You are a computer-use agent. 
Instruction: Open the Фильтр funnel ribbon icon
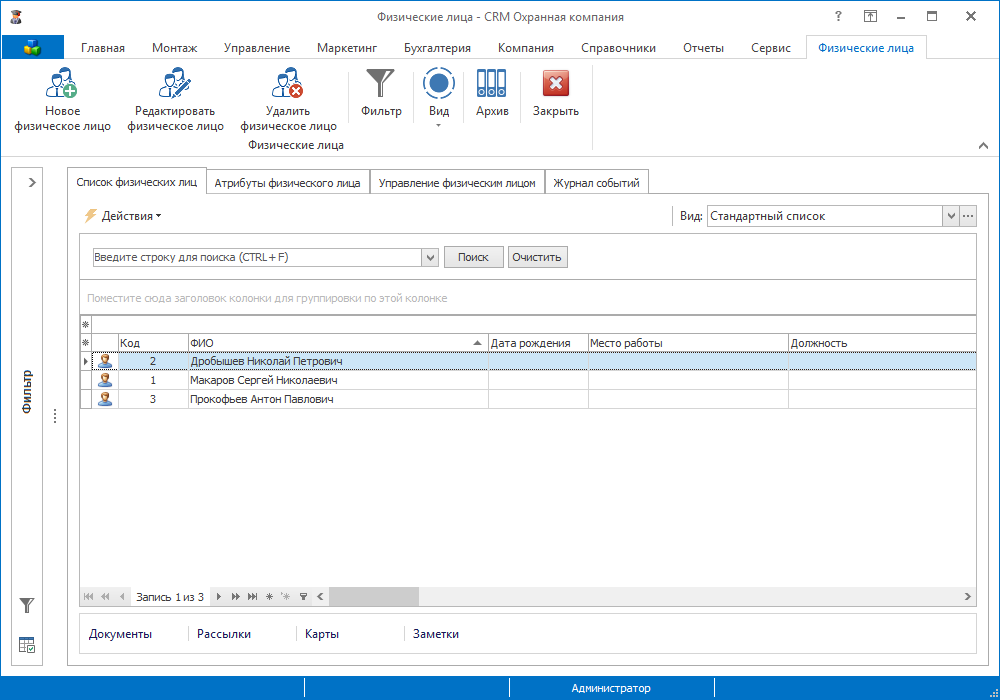[381, 83]
